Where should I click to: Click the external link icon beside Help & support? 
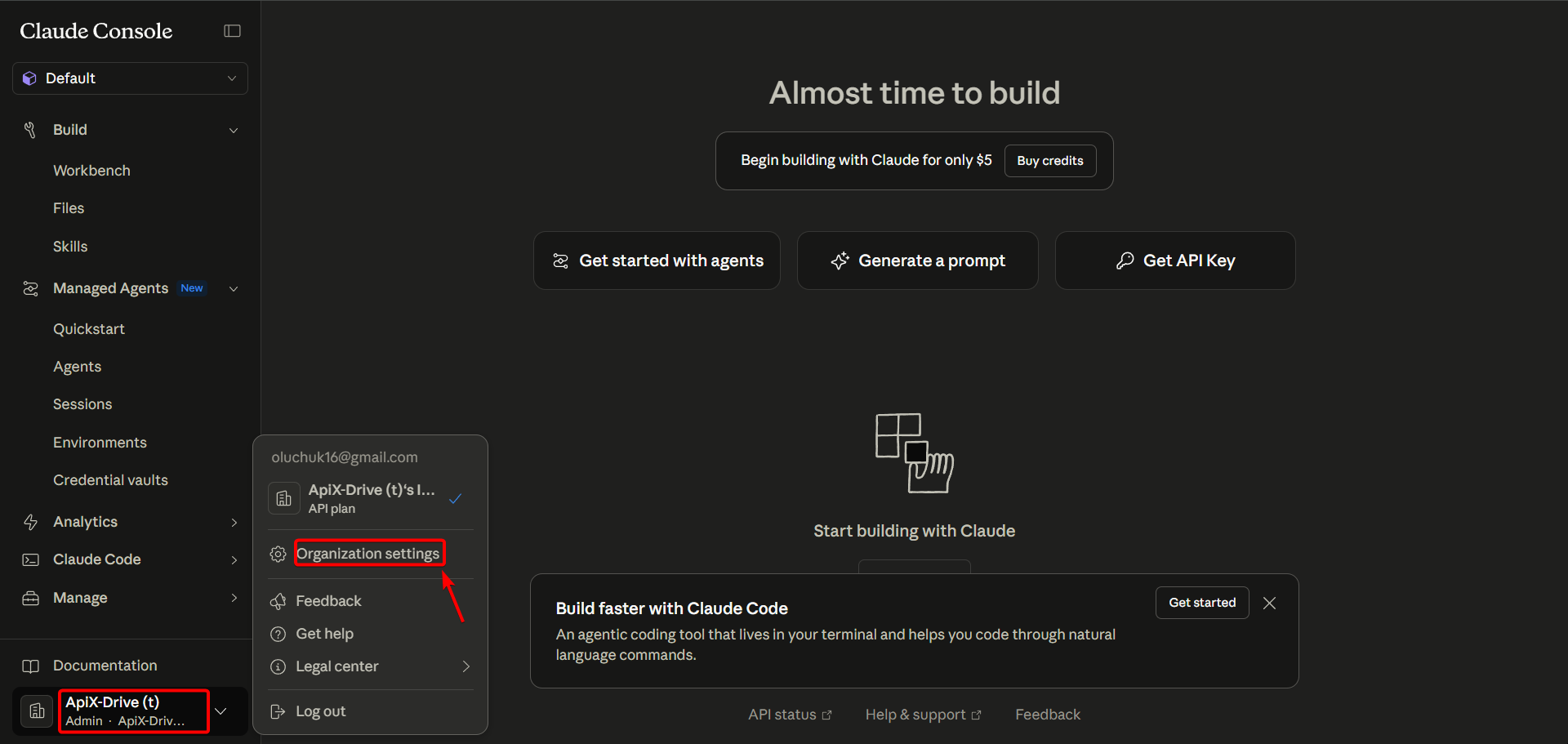click(x=976, y=715)
